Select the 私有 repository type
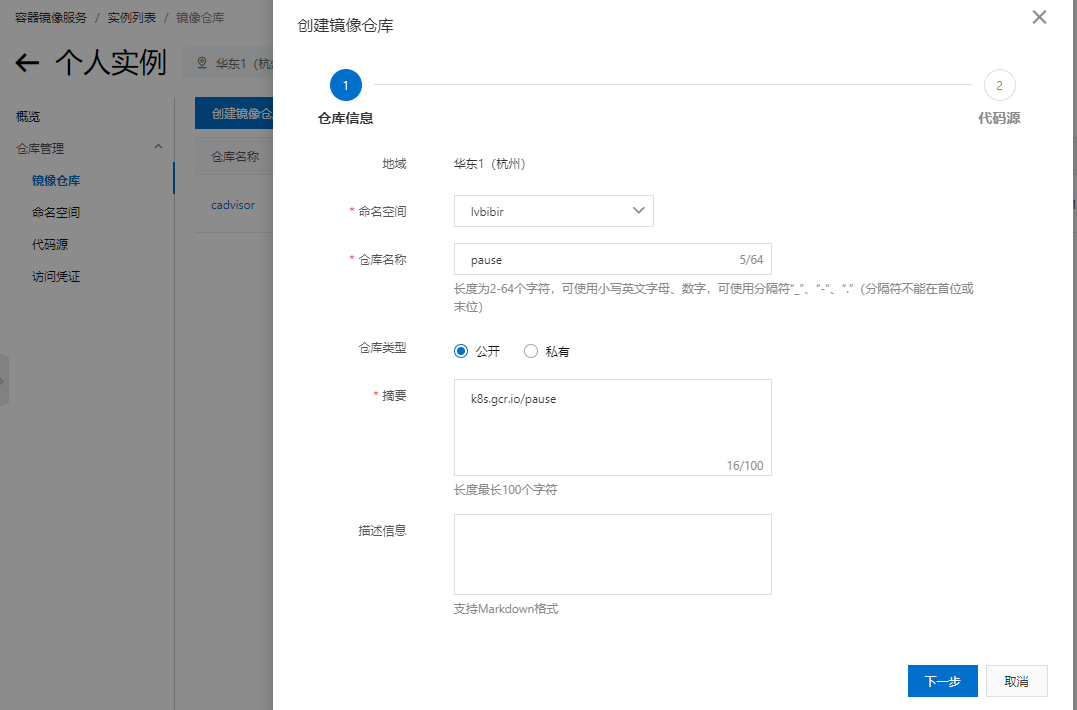This screenshot has height=710, width=1077. tap(531, 351)
